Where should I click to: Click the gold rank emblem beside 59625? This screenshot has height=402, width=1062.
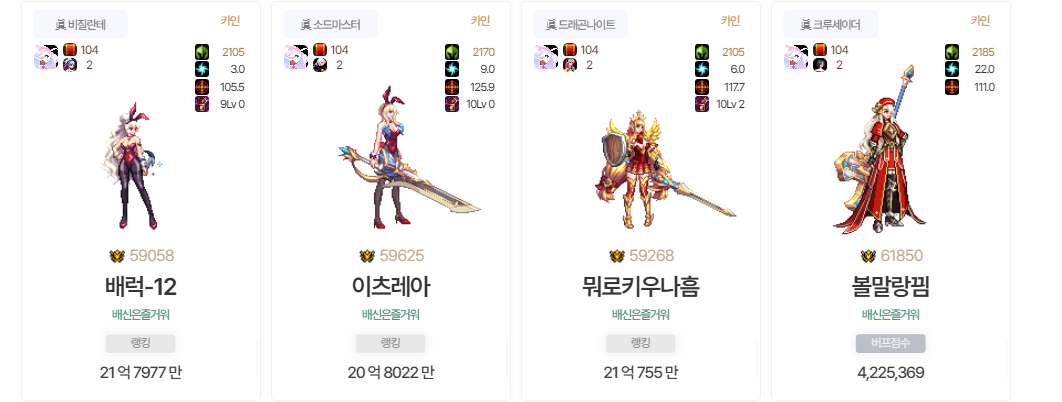tap(367, 256)
